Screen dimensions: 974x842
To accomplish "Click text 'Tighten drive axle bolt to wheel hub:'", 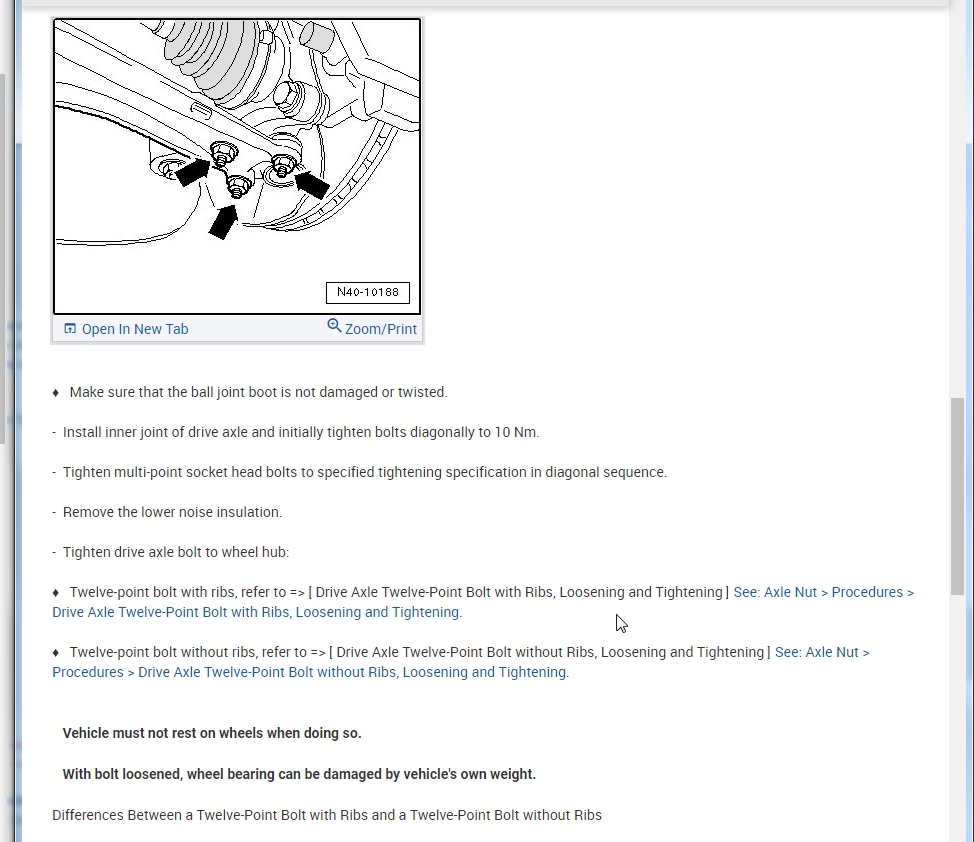I will click(176, 552).
